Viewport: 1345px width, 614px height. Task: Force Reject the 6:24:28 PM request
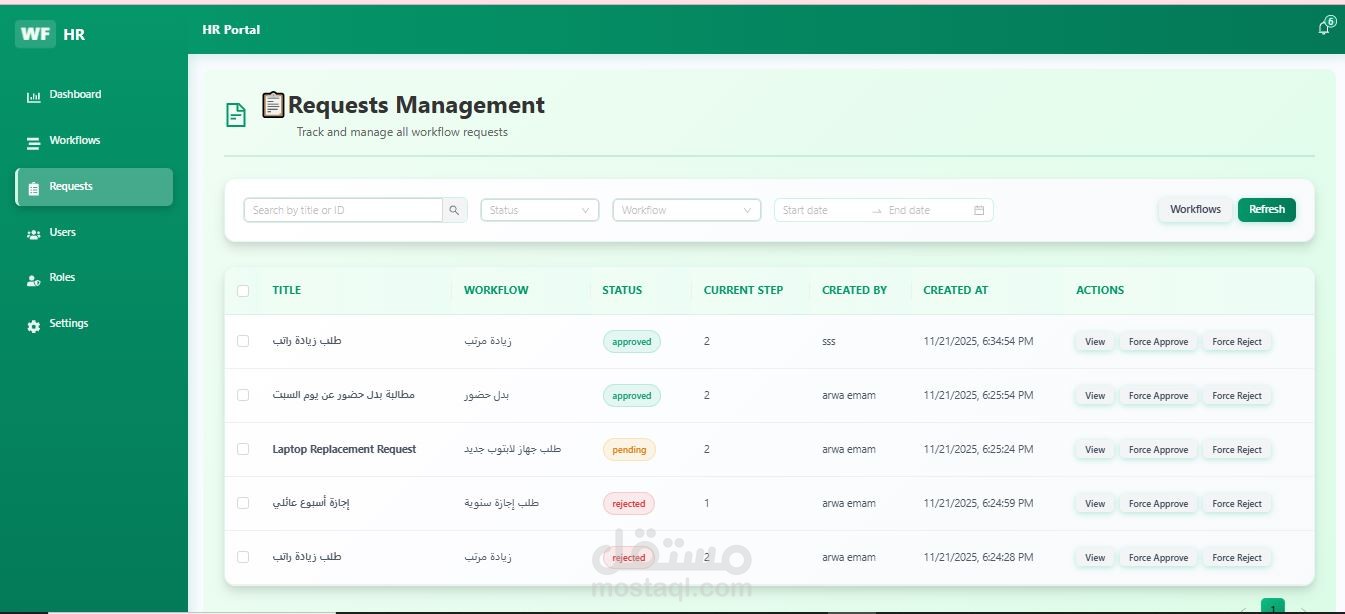1237,558
